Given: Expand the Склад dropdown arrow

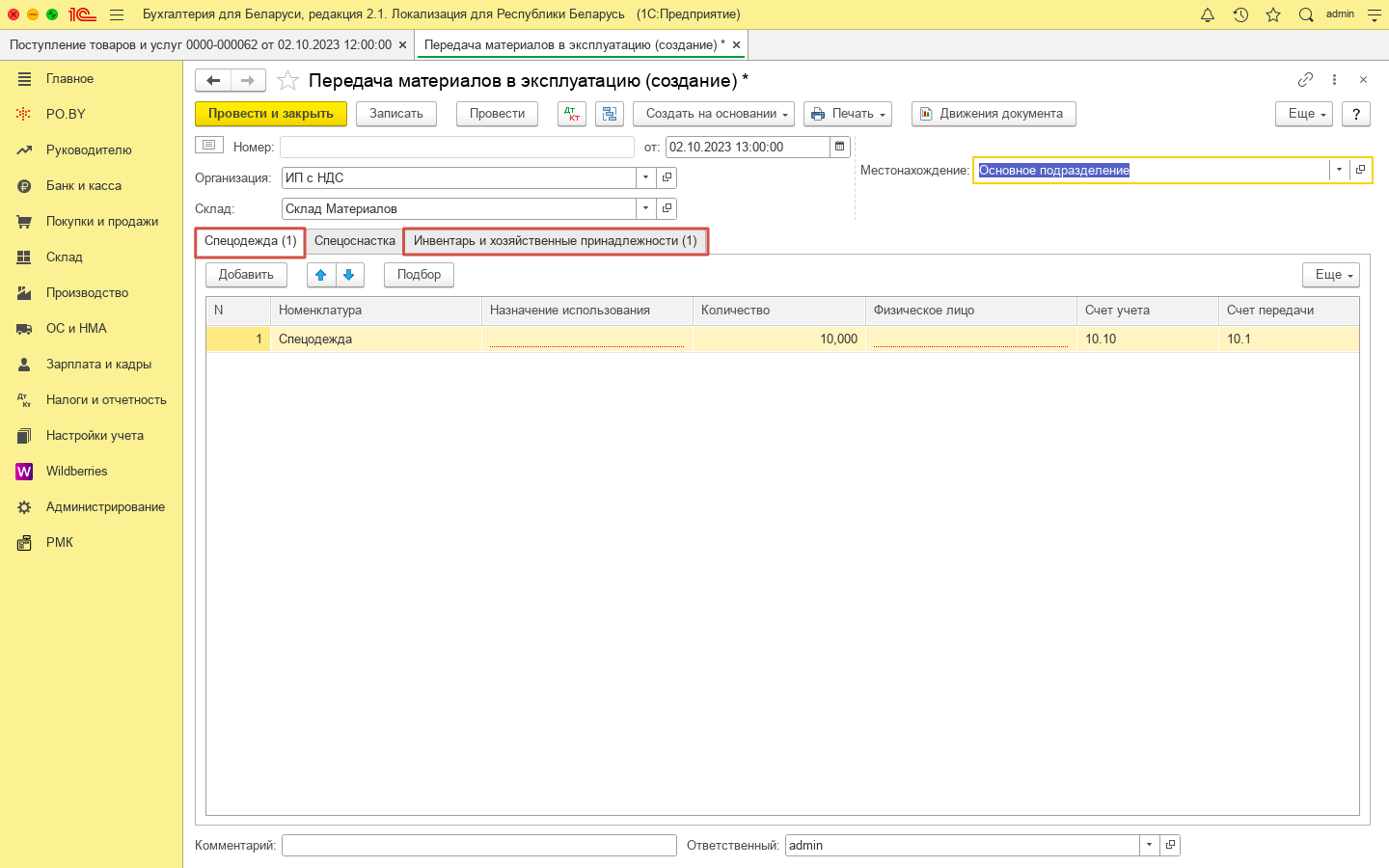Looking at the screenshot, I should click(645, 208).
